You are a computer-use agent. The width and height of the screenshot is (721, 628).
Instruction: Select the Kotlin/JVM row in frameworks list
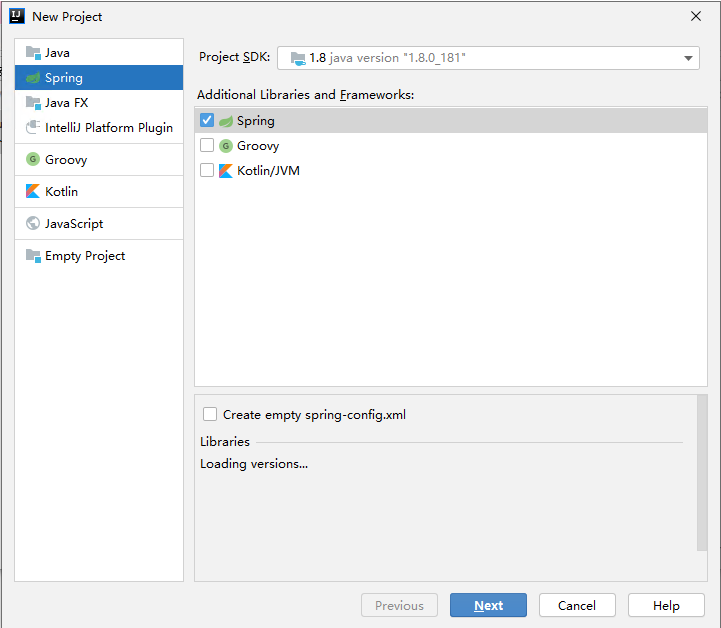pyautogui.click(x=451, y=170)
